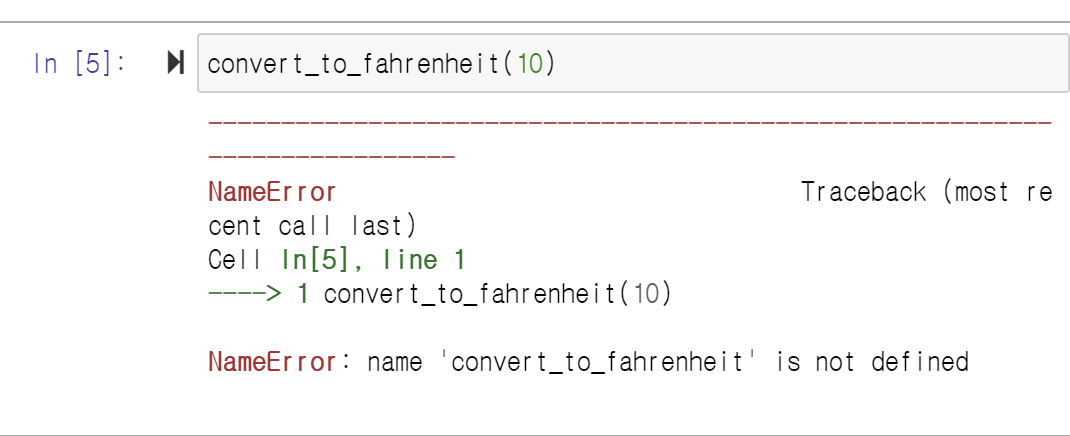Click the arrow line '----> 1 convert_to_fahrenheit(10)'

(440, 294)
